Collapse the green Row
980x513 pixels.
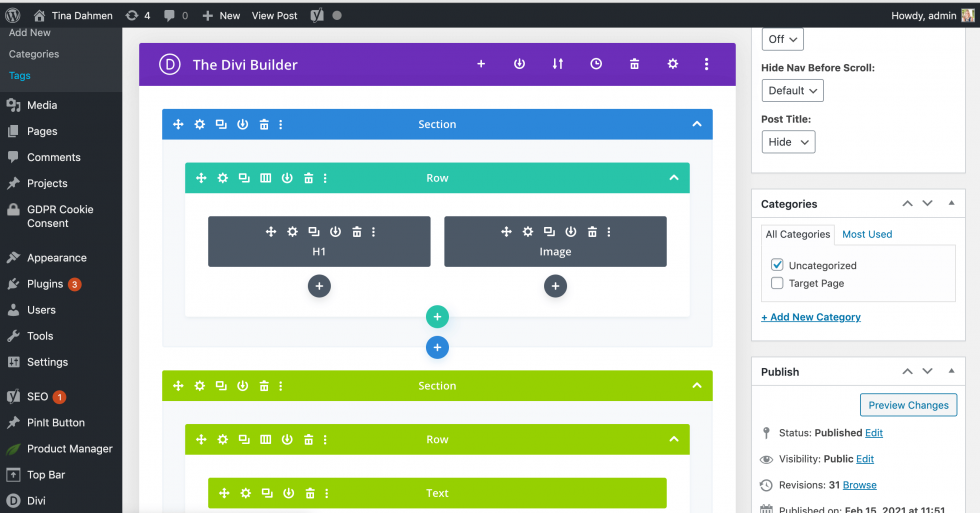[x=674, y=440]
